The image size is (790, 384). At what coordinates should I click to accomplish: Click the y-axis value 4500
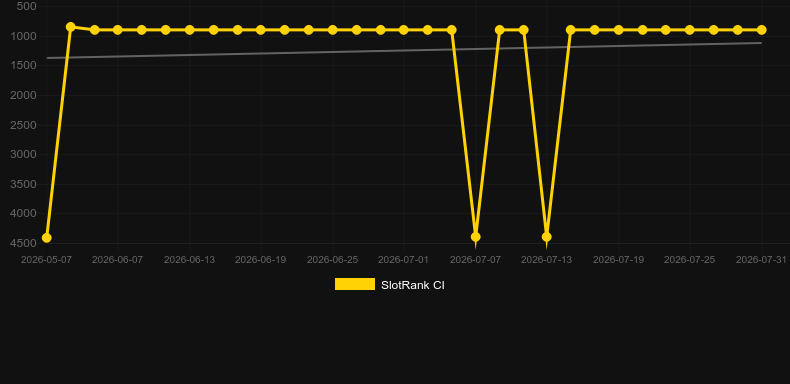tap(23, 243)
